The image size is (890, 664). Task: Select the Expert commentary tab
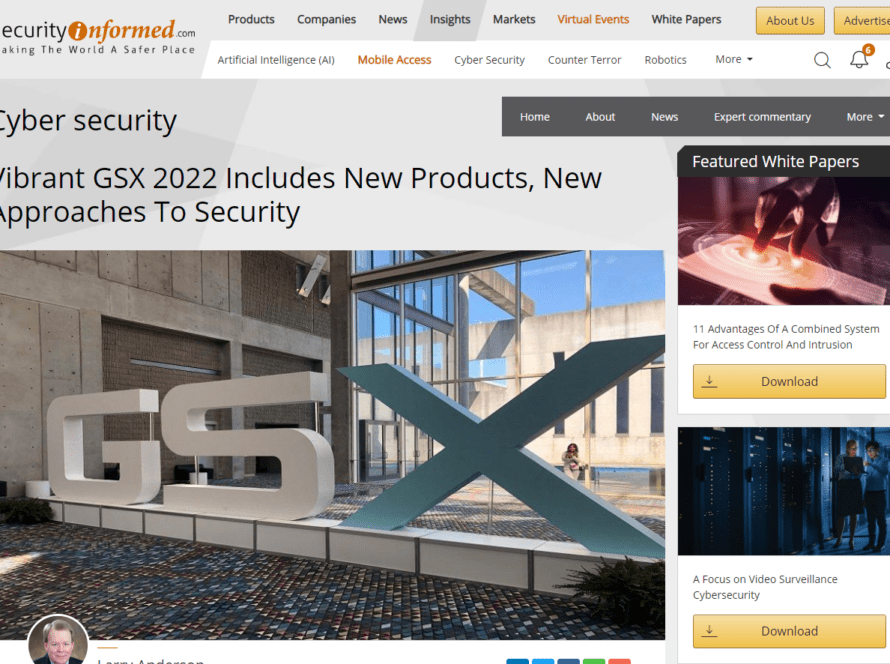[762, 117]
